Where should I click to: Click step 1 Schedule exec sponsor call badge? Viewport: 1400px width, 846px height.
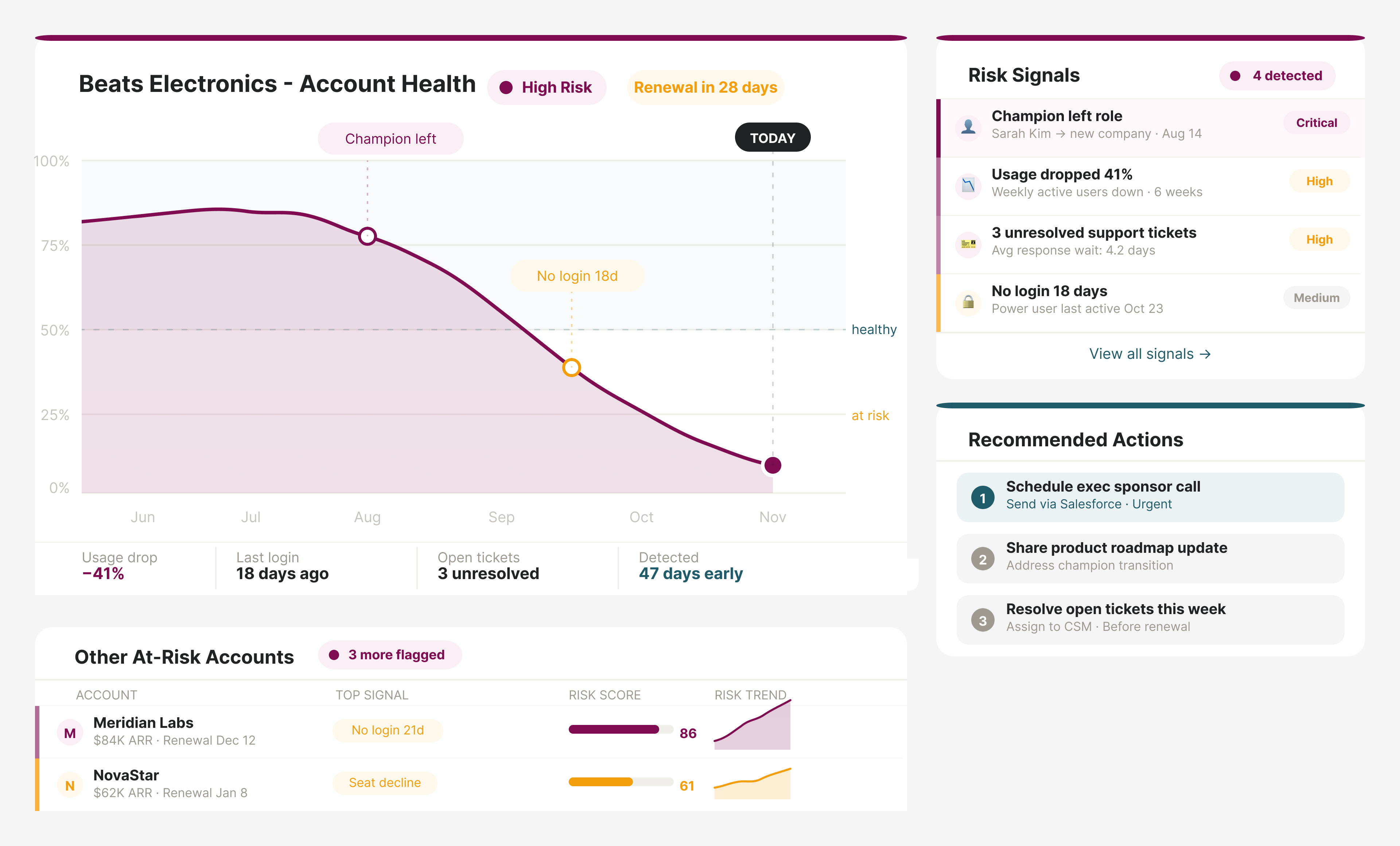(x=983, y=497)
